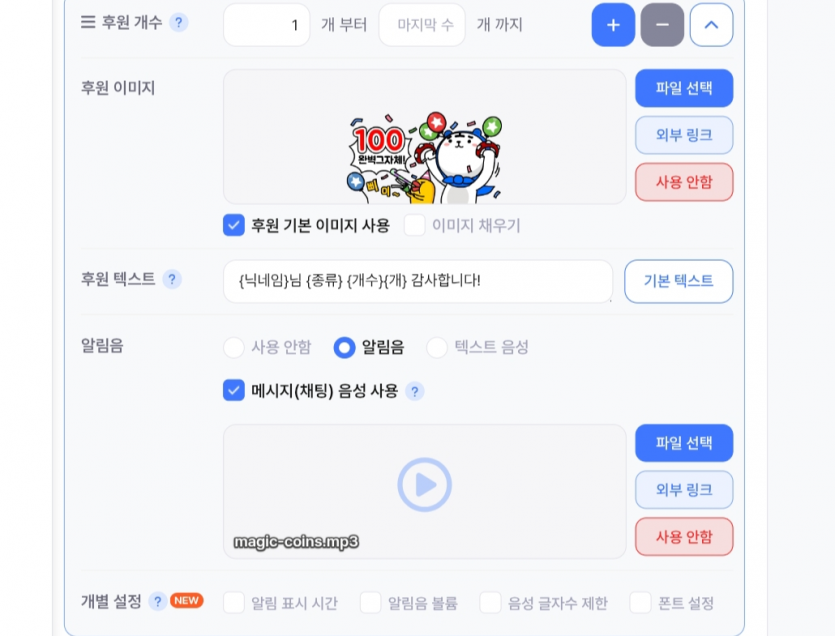Remove the donation range with the minus button

[x=662, y=25]
